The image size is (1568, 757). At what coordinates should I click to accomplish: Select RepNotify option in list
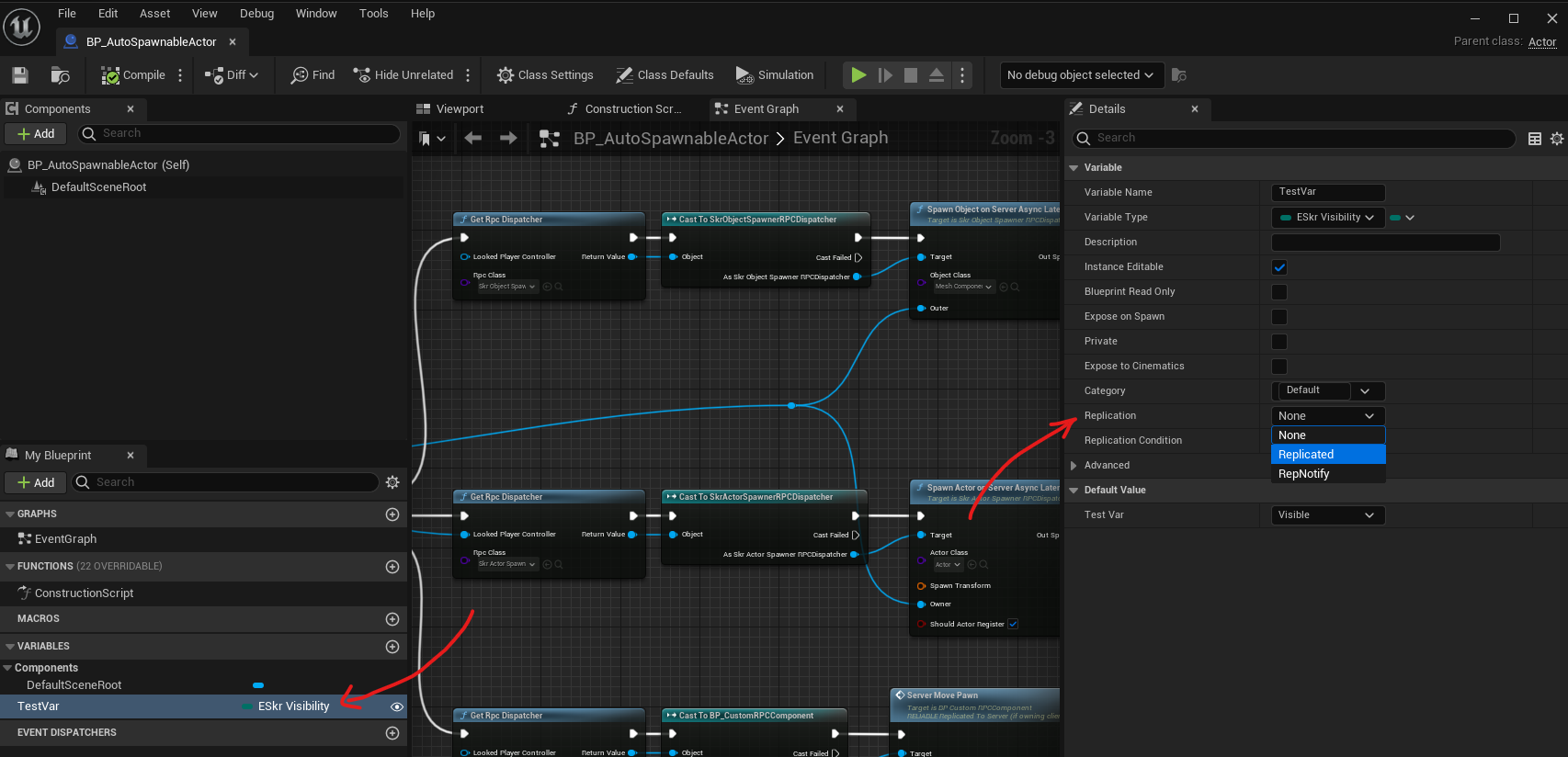[1328, 474]
